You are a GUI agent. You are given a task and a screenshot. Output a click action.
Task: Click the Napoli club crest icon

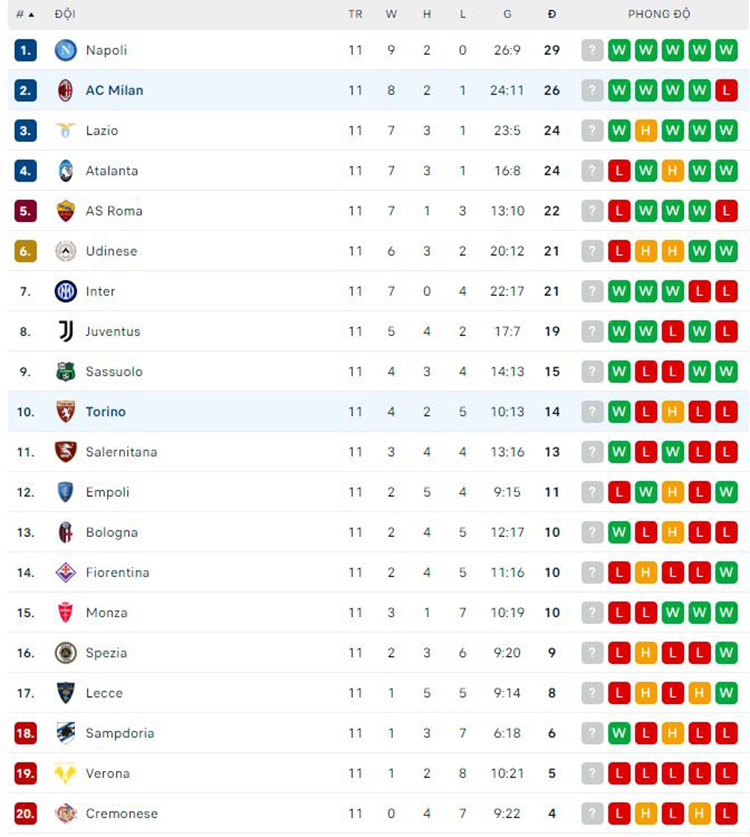(x=65, y=50)
